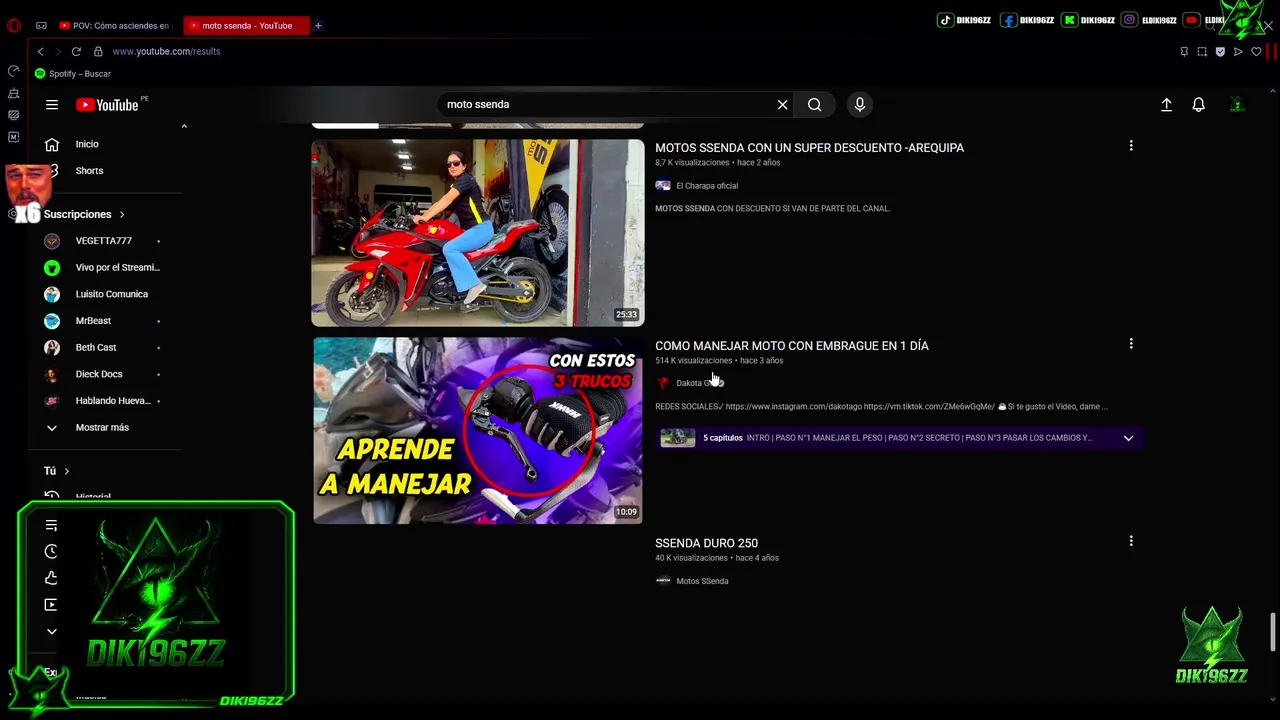Open the Your videos play icon
Screen dimensions: 1280x720
[51, 604]
